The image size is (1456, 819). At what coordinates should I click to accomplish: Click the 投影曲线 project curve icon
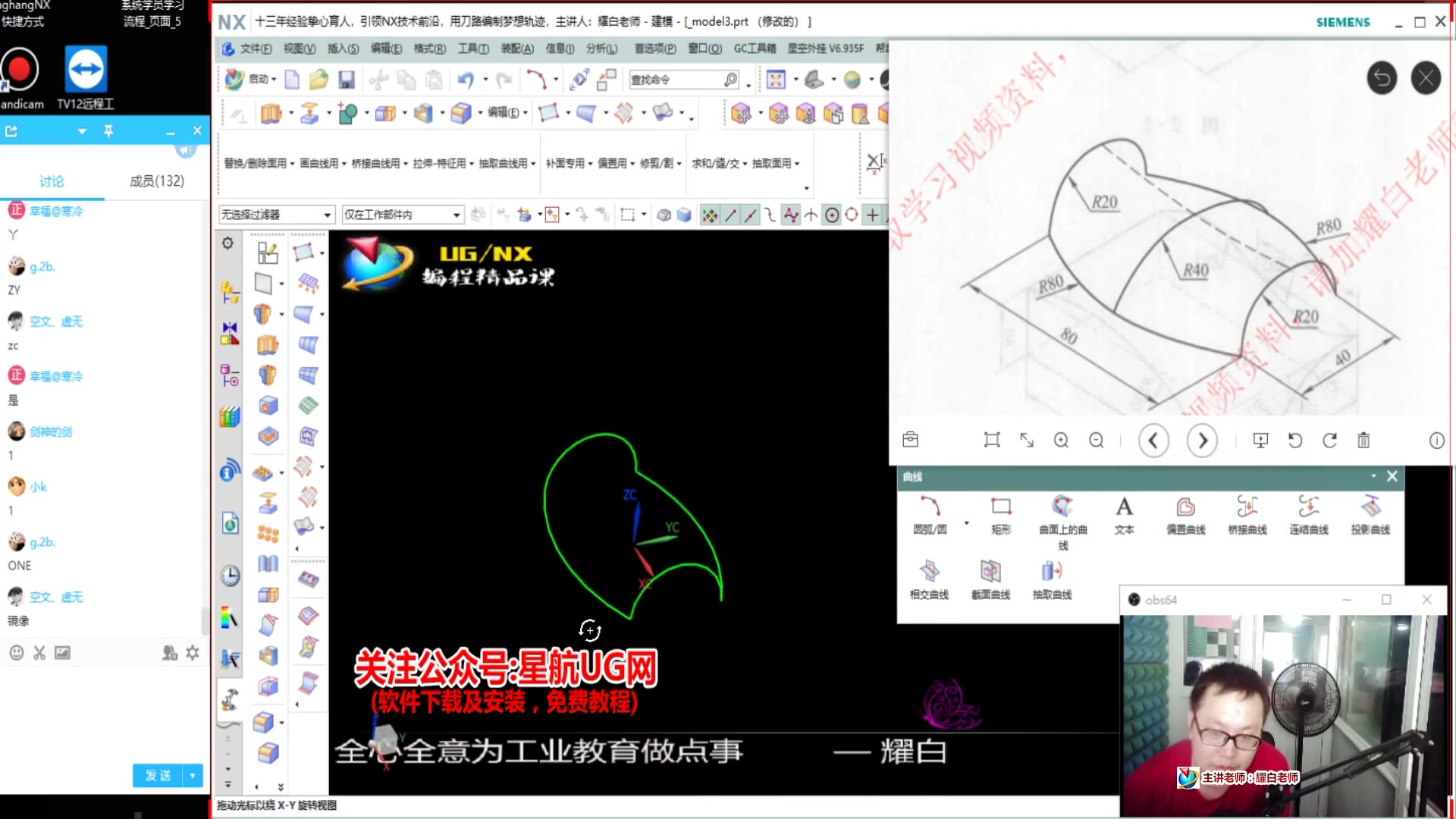(1370, 507)
